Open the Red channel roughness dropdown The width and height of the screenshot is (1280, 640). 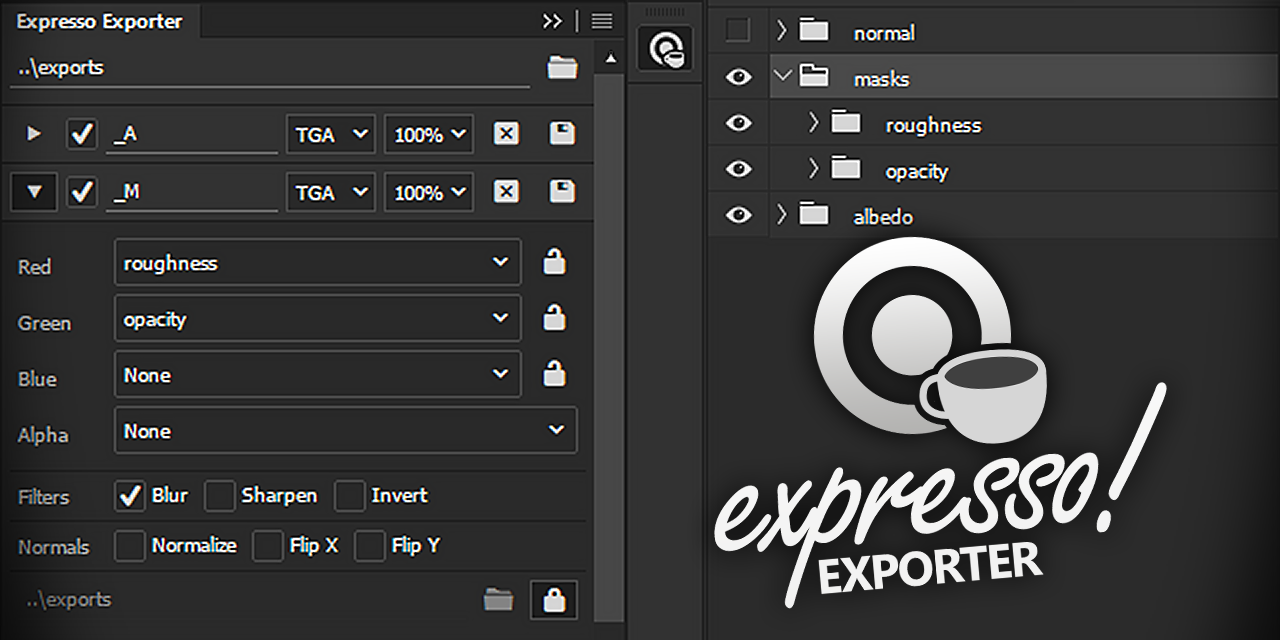pos(317,262)
